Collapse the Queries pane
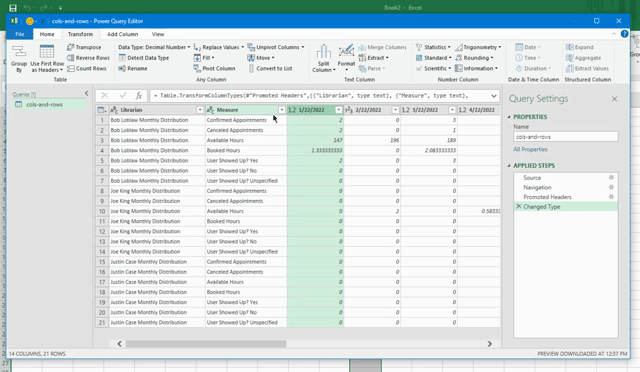The width and height of the screenshot is (640, 372). 86,94
